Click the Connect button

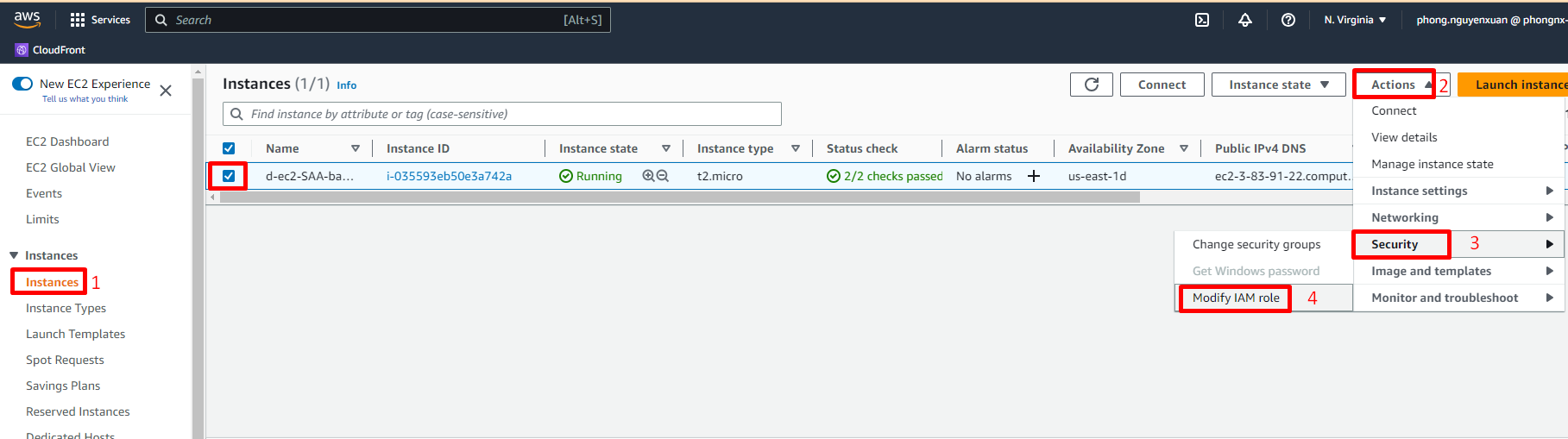pos(1162,85)
